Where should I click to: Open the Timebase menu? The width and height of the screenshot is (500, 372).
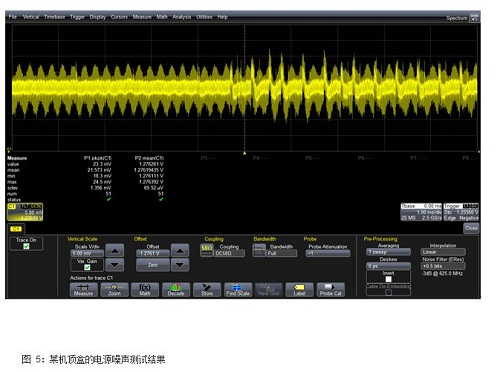pyautogui.click(x=54, y=17)
